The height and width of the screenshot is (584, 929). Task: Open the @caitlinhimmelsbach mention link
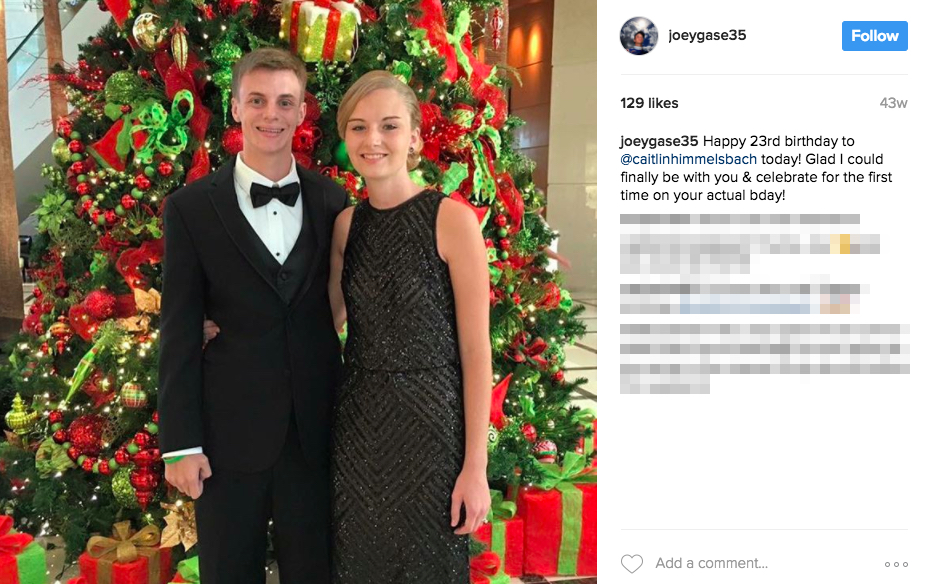(x=688, y=159)
